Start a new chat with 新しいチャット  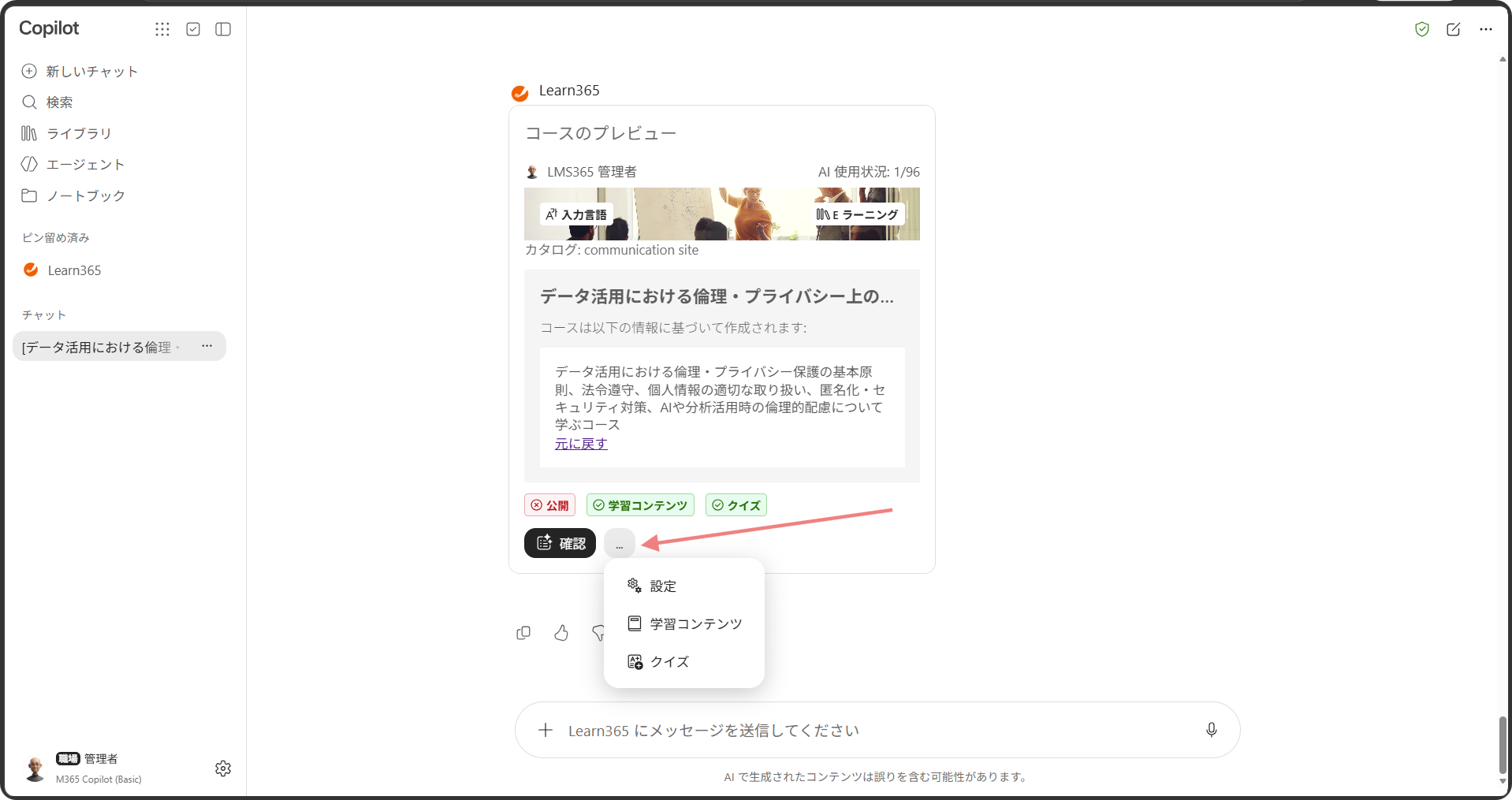[x=80, y=71]
